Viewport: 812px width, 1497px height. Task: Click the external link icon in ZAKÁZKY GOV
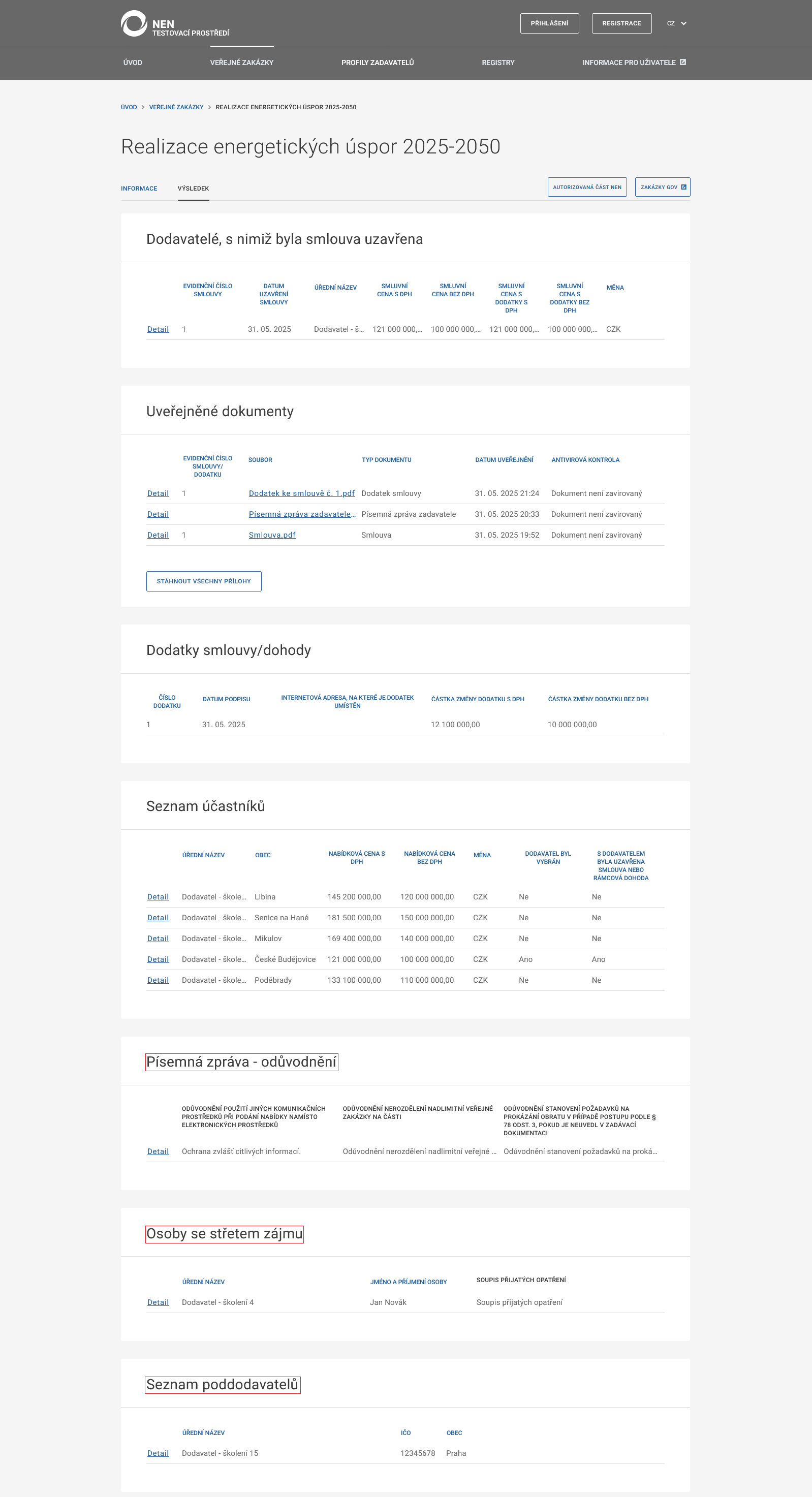683,187
